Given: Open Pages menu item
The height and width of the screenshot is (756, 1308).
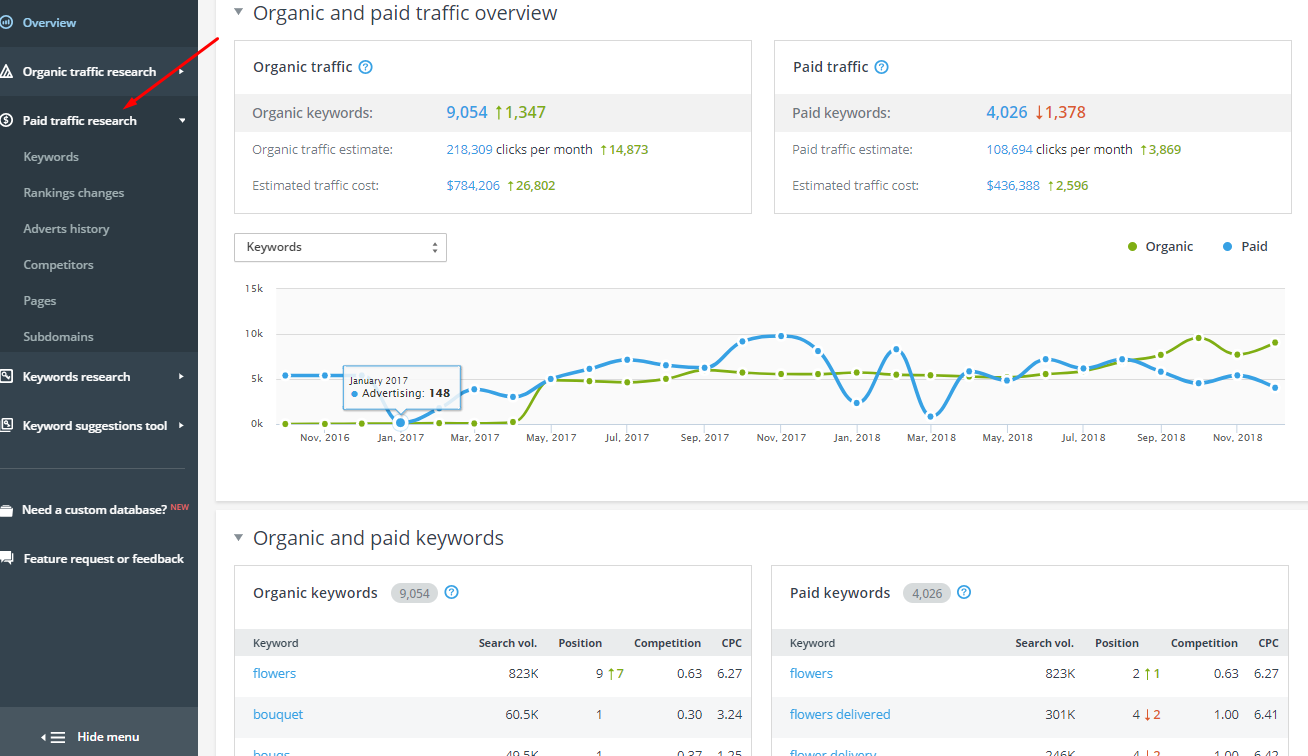Looking at the screenshot, I should click(40, 301).
